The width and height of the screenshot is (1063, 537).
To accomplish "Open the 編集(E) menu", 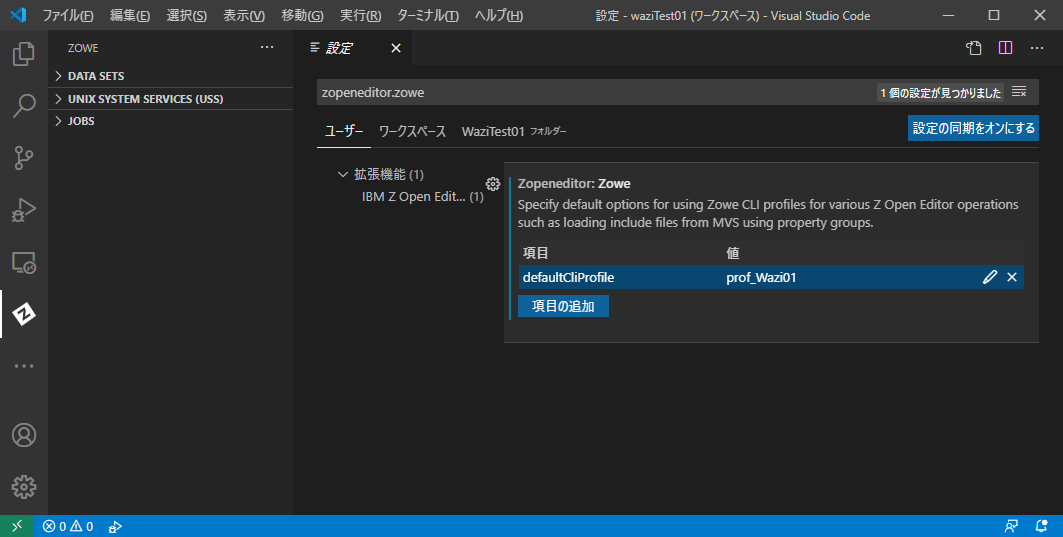I will (129, 15).
